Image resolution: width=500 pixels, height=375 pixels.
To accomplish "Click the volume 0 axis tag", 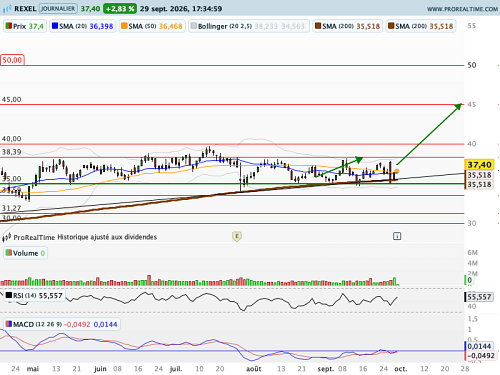I will coord(469,280).
